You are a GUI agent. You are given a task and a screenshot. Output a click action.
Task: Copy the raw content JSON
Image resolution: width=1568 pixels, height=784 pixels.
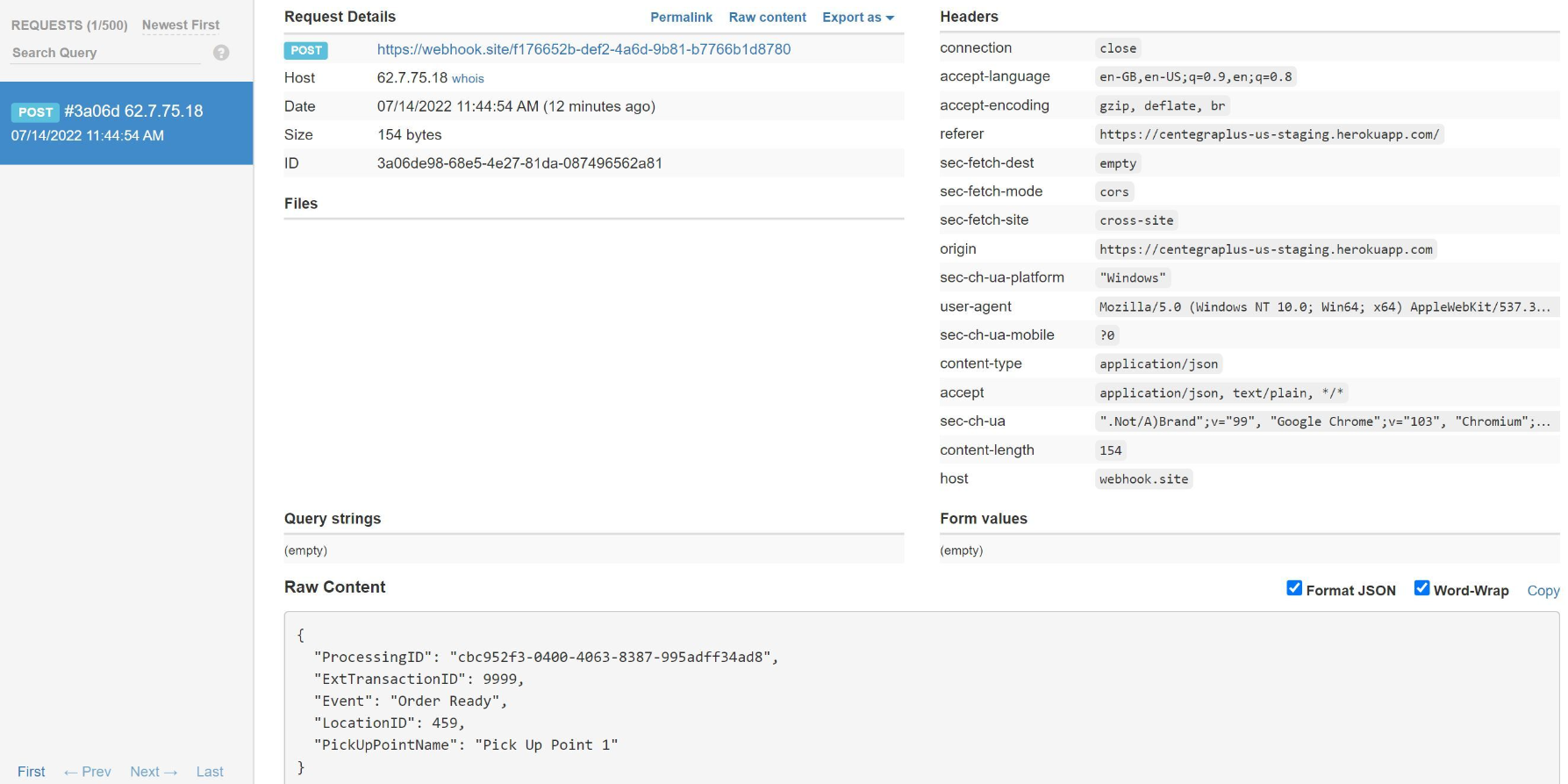(1543, 591)
